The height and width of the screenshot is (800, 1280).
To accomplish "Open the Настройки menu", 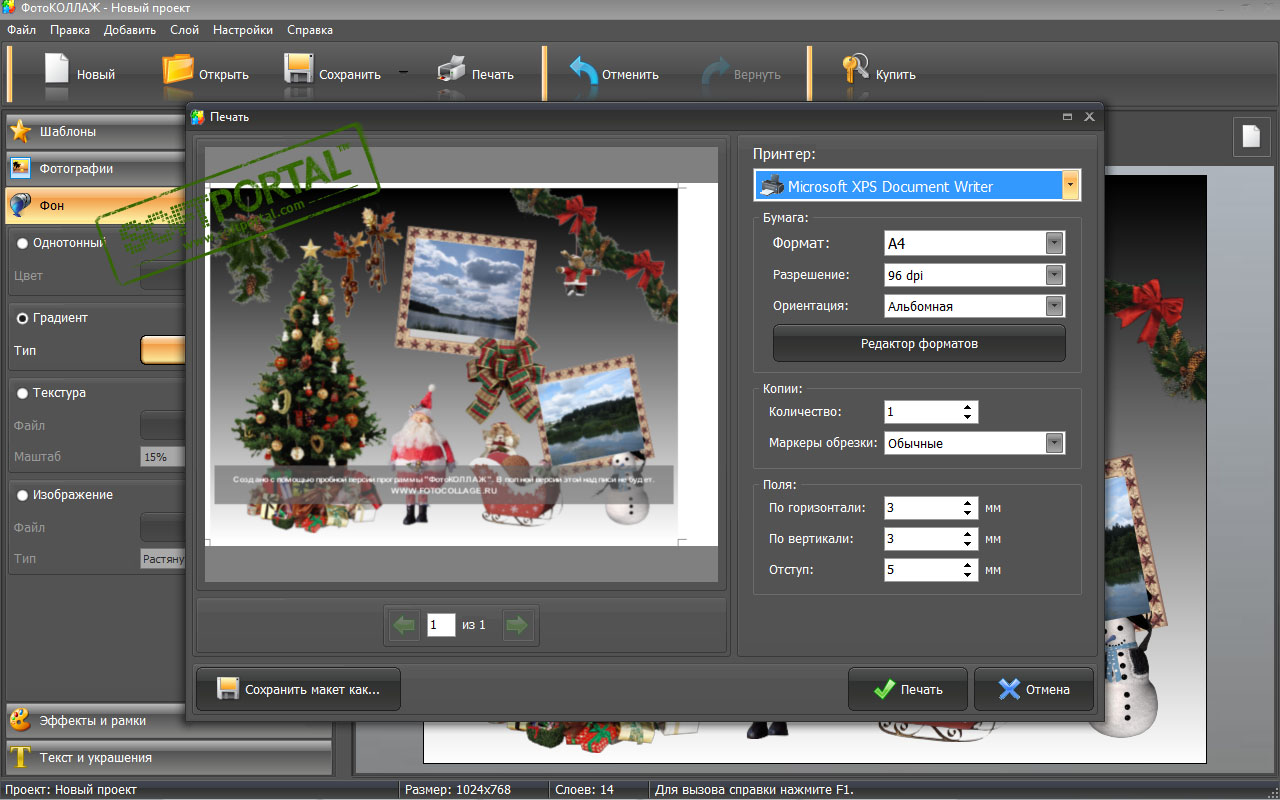I will (241, 30).
